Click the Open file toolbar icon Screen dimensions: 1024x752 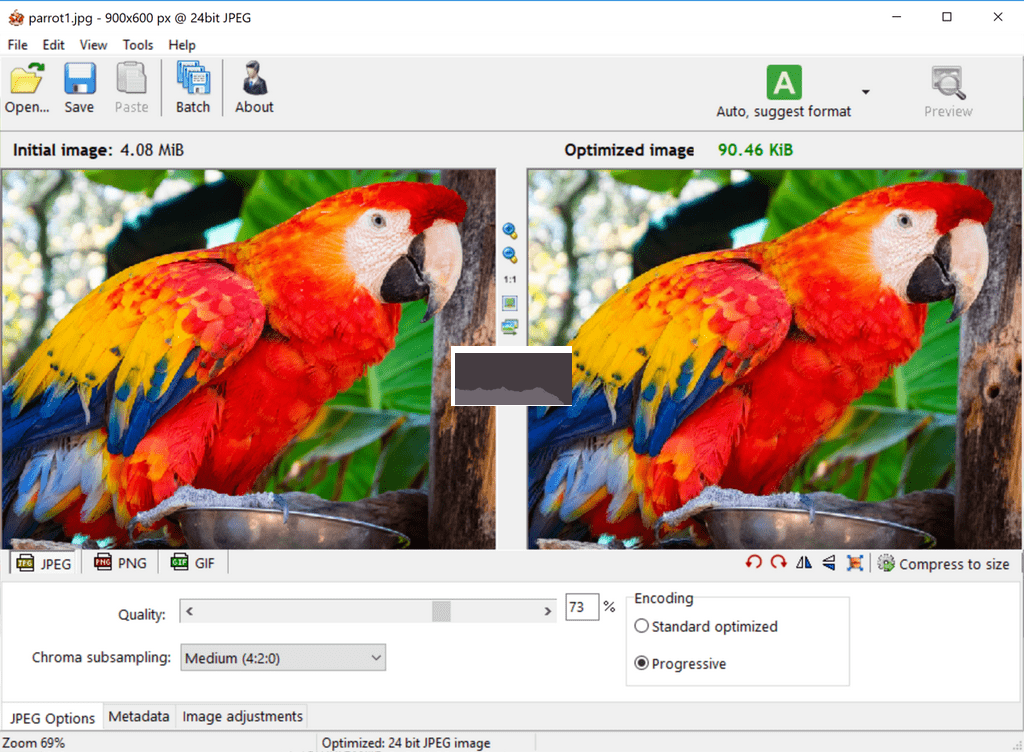(27, 88)
